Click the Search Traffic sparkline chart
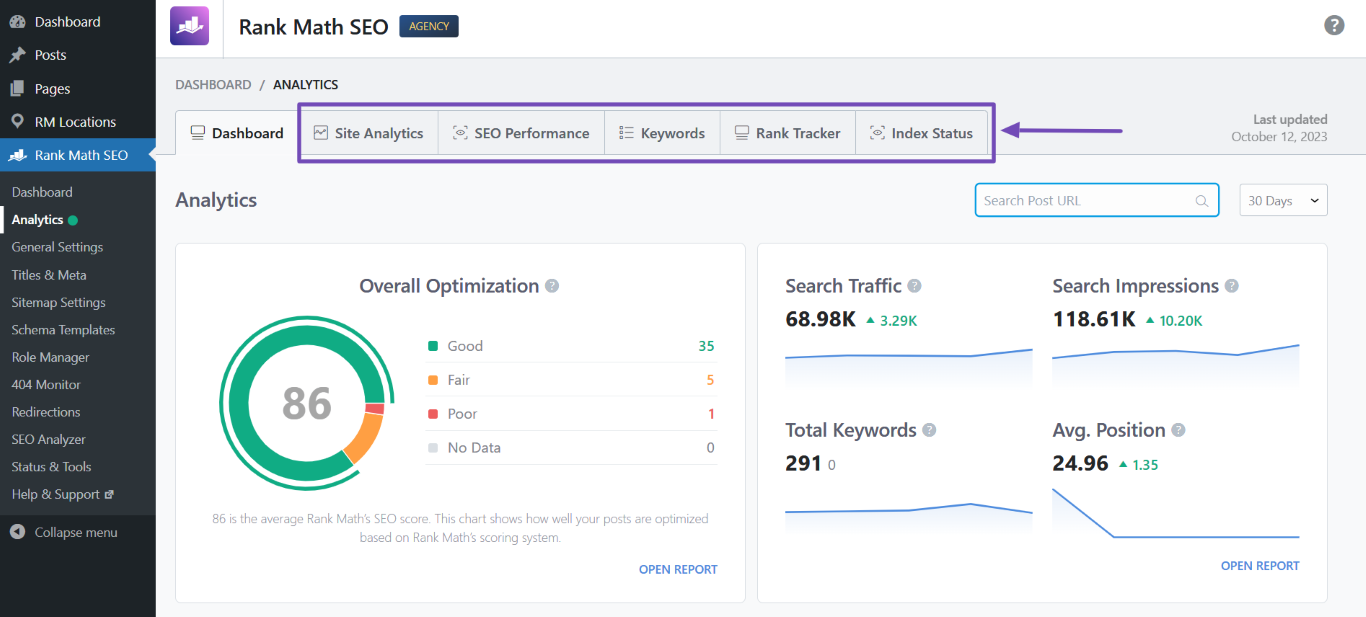The image size is (1366, 617). point(909,366)
